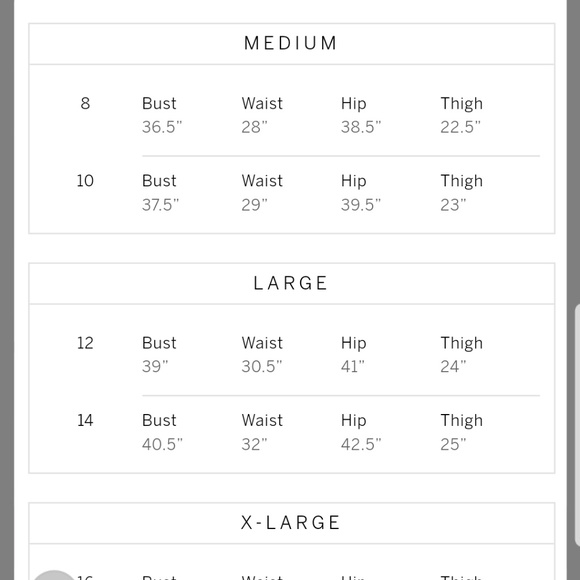Click the 28" waist value for size 8
Screen dimensions: 580x580
tap(254, 127)
